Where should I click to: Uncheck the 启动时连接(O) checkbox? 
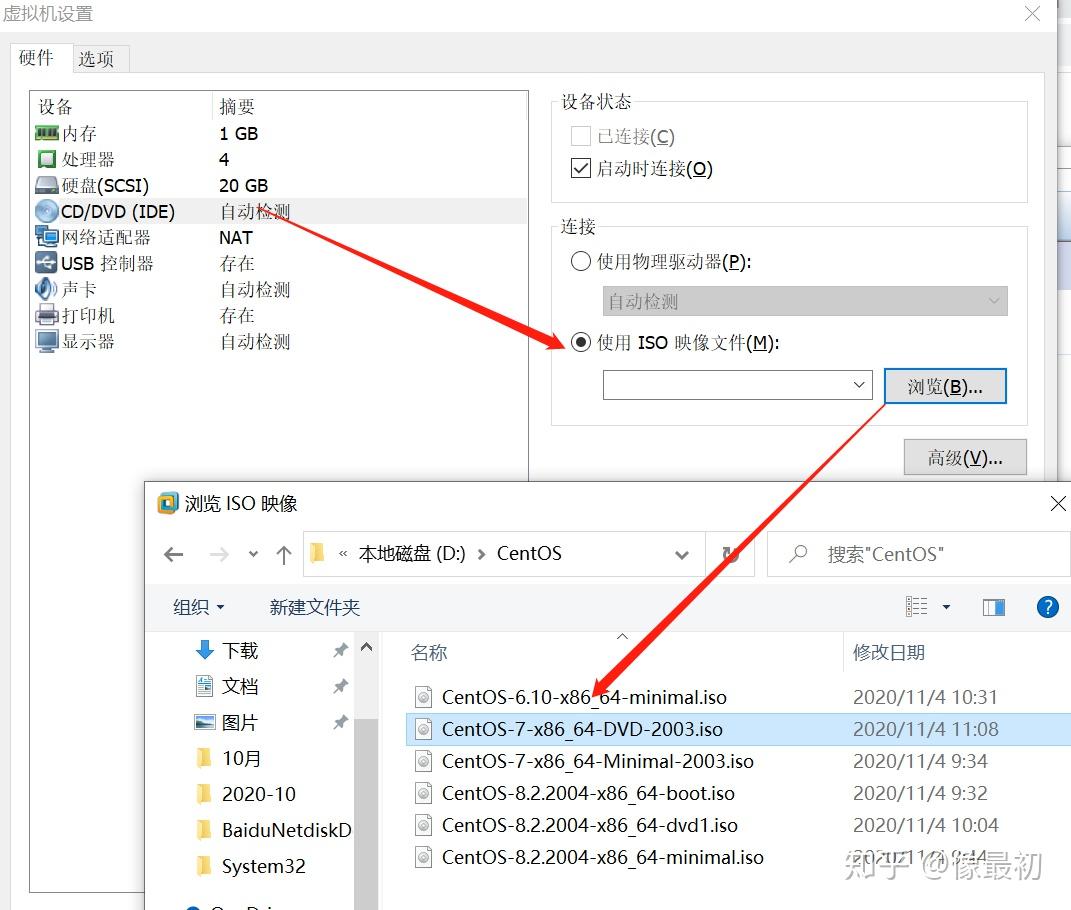coord(581,168)
